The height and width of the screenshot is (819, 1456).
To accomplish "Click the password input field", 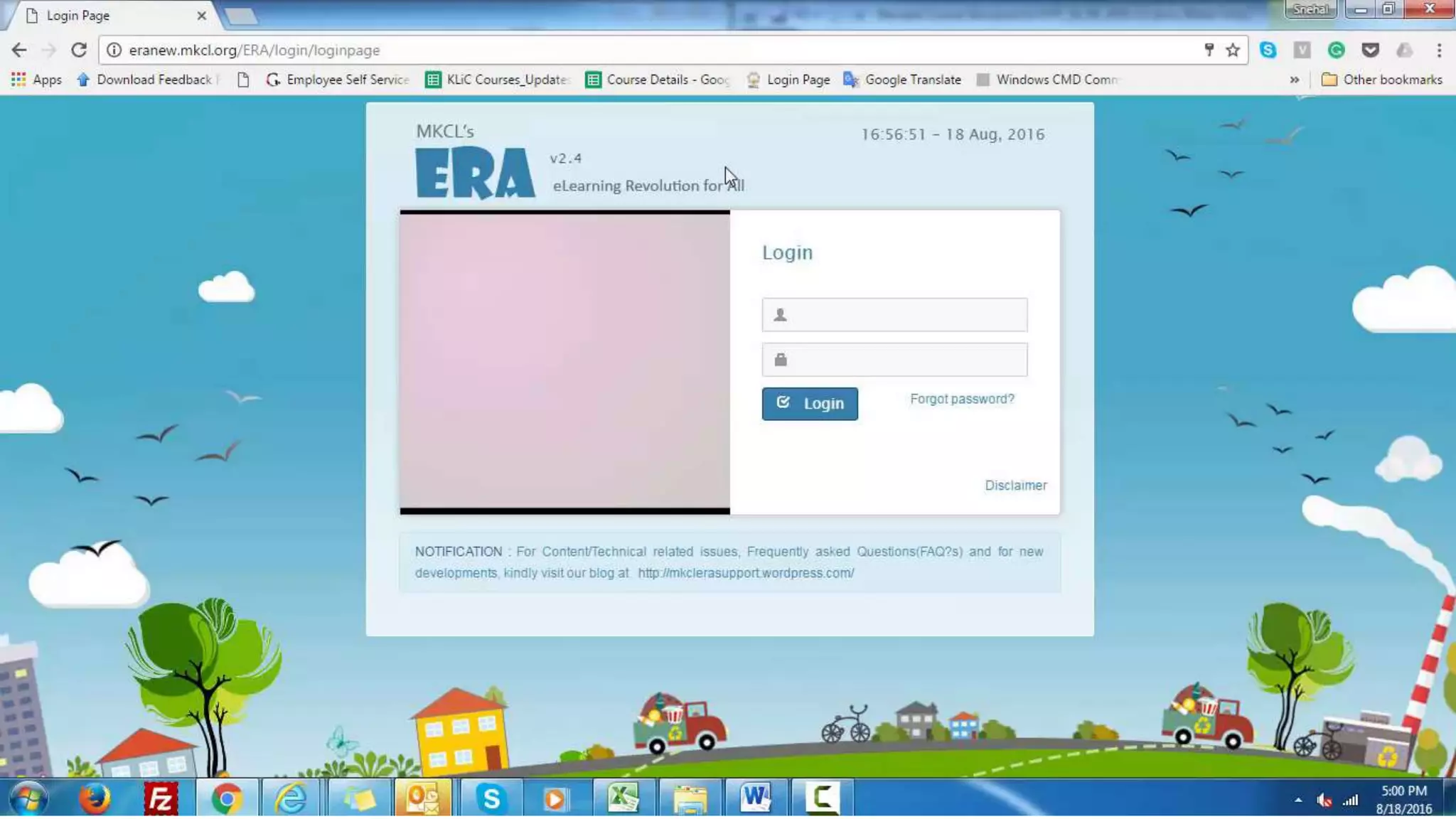I will point(894,360).
